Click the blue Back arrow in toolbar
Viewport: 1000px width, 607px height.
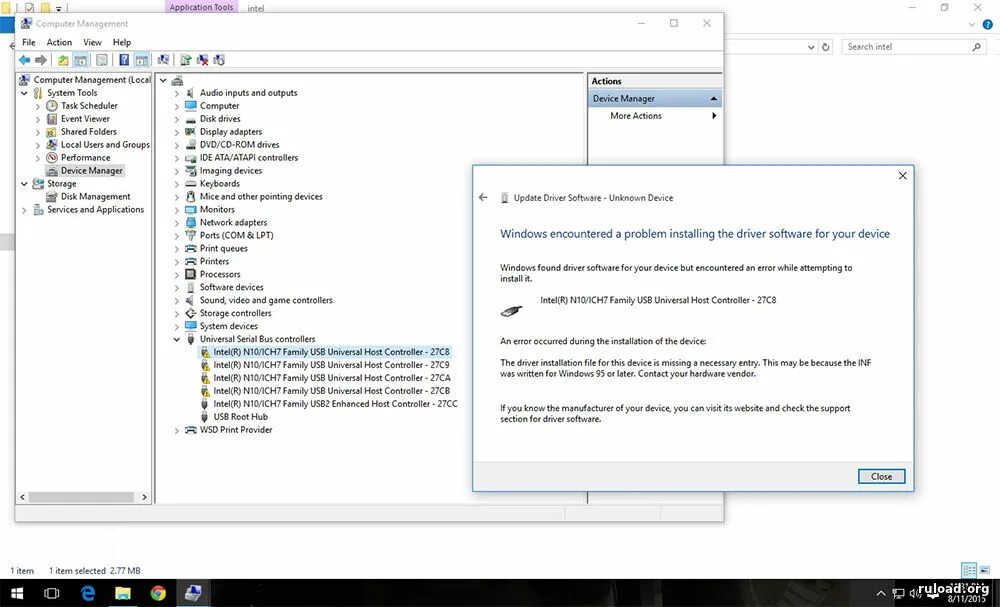[24, 60]
